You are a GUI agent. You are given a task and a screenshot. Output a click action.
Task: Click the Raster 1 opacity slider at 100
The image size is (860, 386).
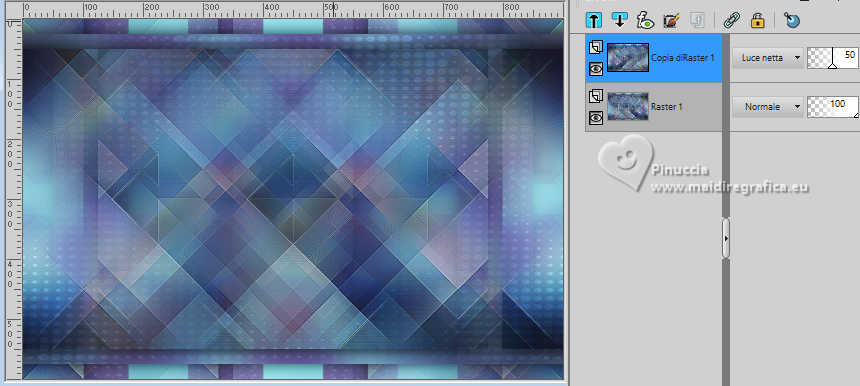coord(834,107)
